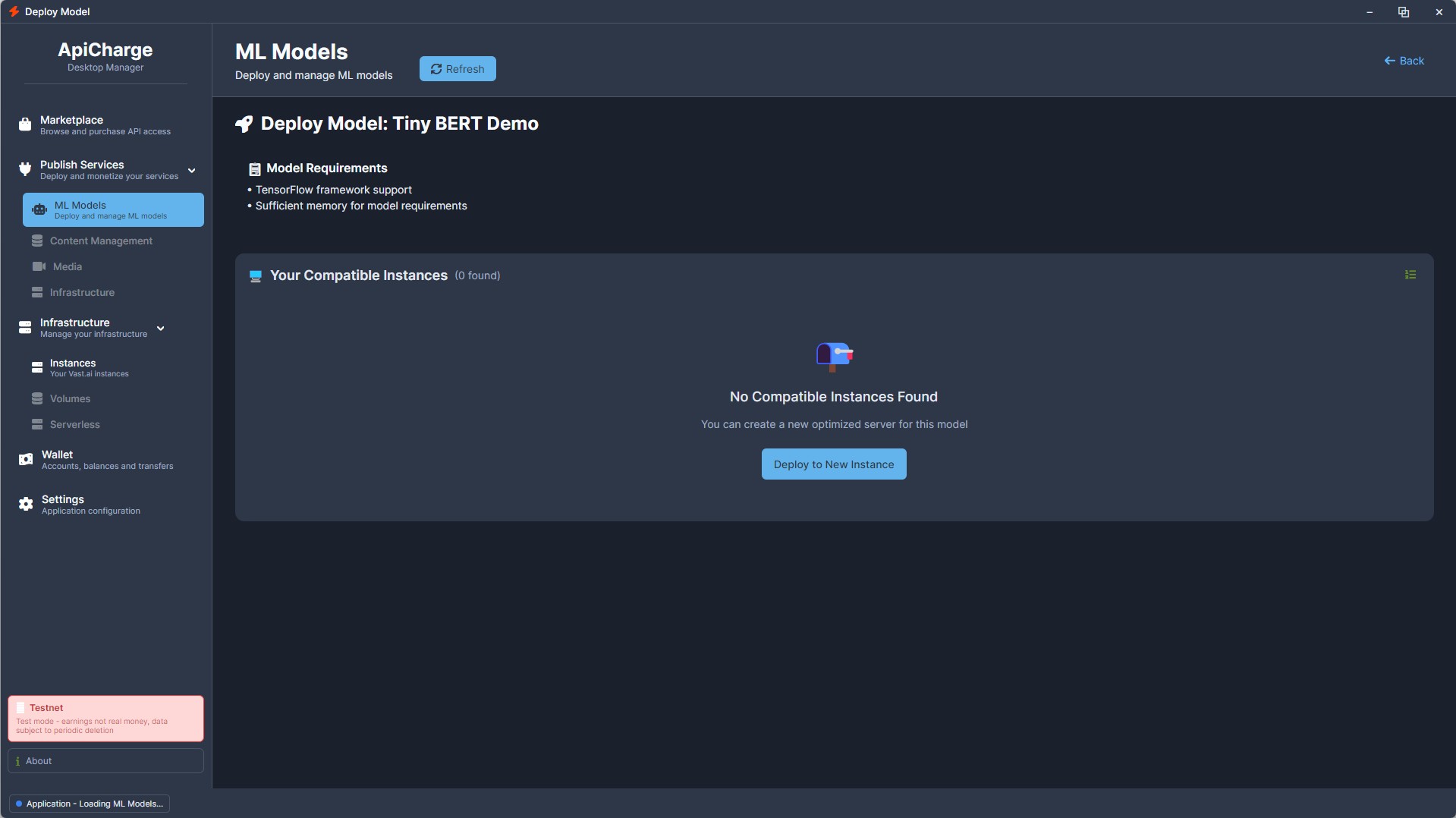The image size is (1456, 818).
Task: Open Content Management in sidebar
Action: pyautogui.click(x=101, y=241)
